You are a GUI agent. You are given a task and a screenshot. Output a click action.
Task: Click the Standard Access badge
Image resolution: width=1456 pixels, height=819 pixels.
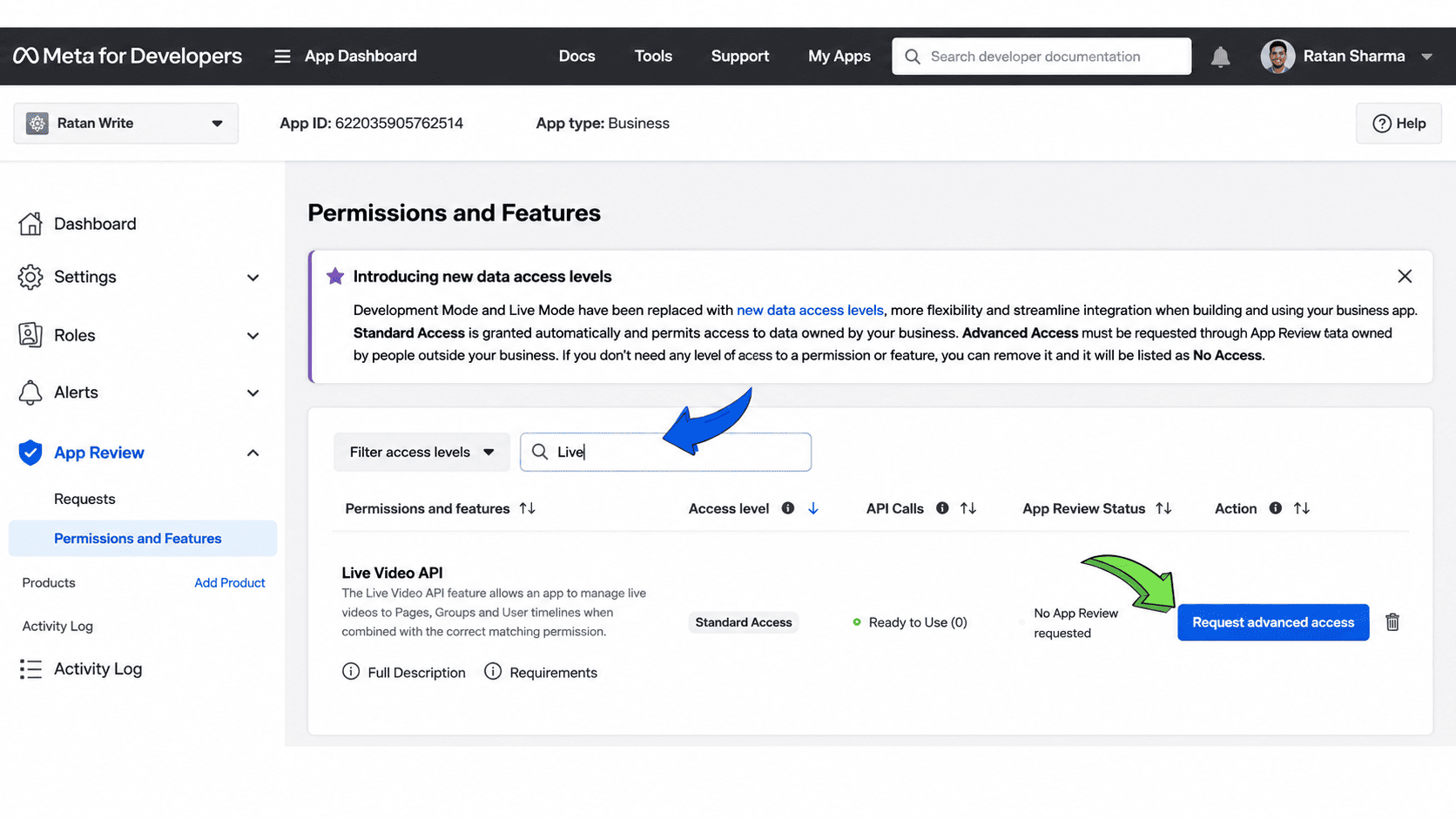744,622
